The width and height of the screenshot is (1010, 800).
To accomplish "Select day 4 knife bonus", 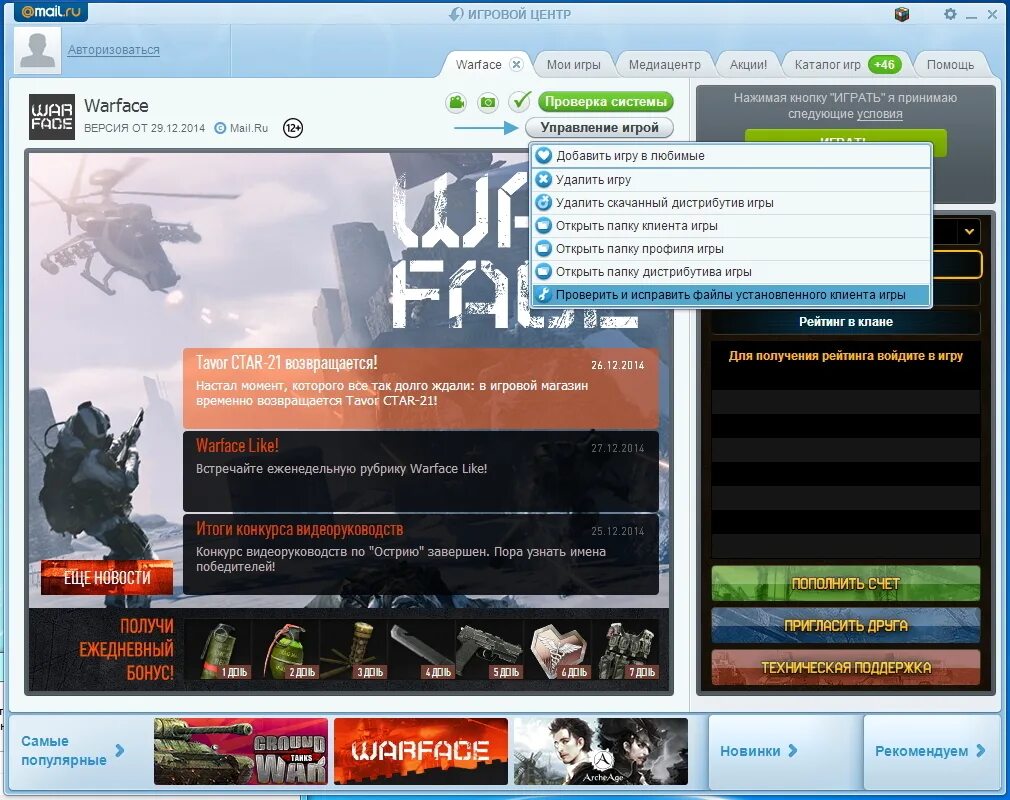I will (421, 649).
